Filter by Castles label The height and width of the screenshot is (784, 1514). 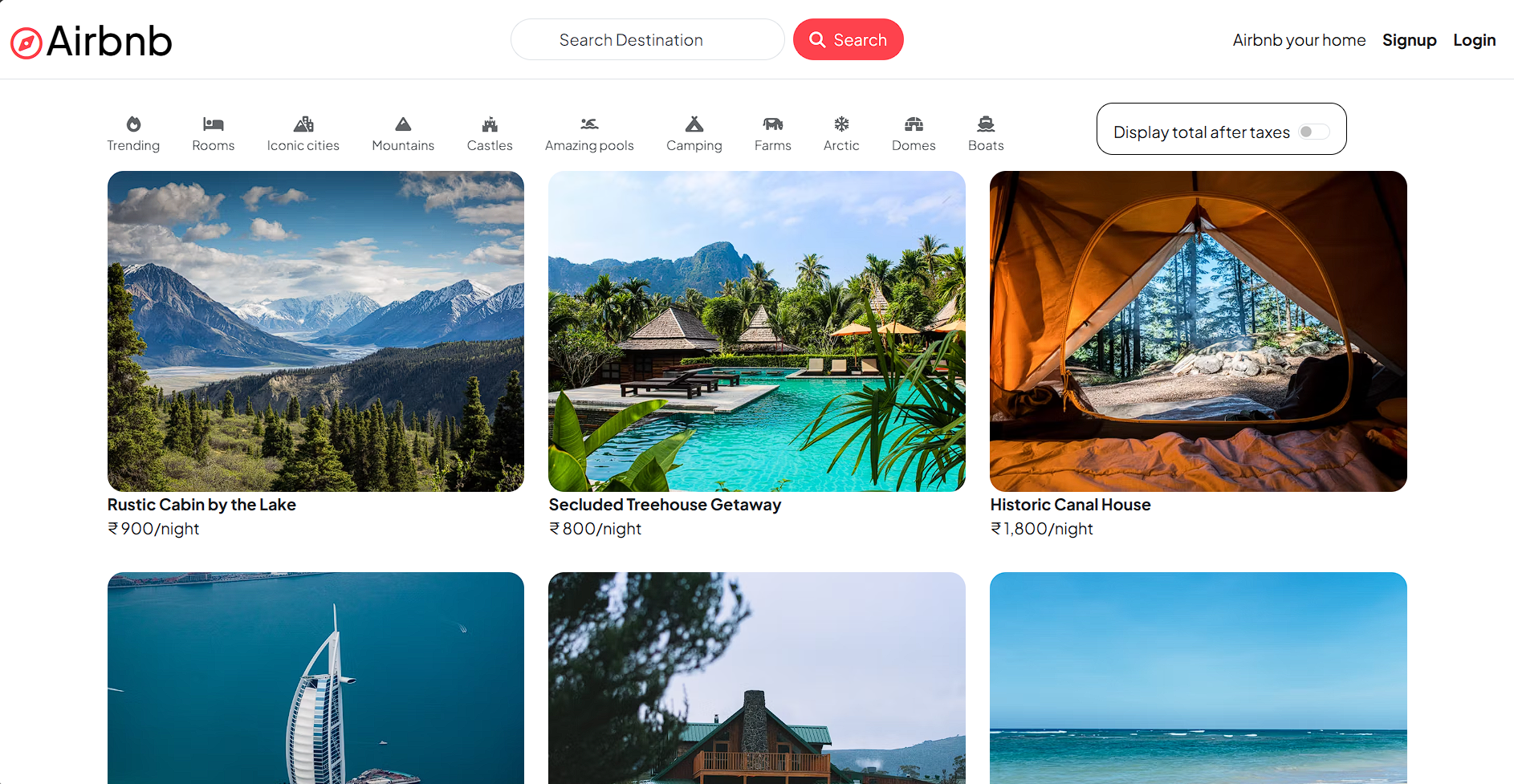pyautogui.click(x=490, y=145)
